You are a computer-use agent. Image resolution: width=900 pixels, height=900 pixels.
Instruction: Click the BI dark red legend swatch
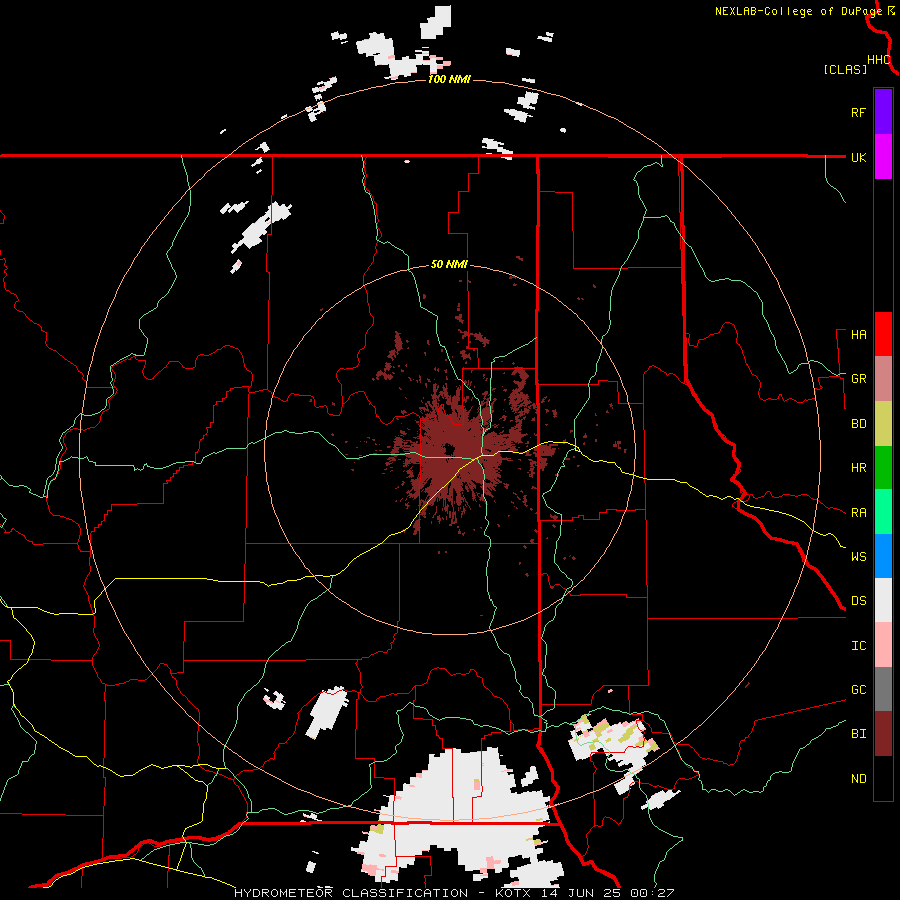(x=883, y=734)
